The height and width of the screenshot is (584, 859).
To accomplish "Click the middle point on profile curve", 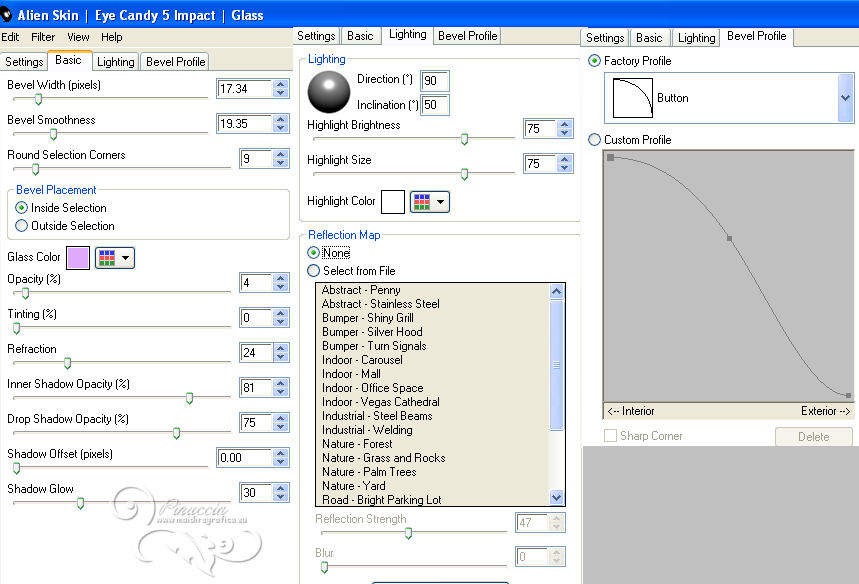I will coord(729,238).
